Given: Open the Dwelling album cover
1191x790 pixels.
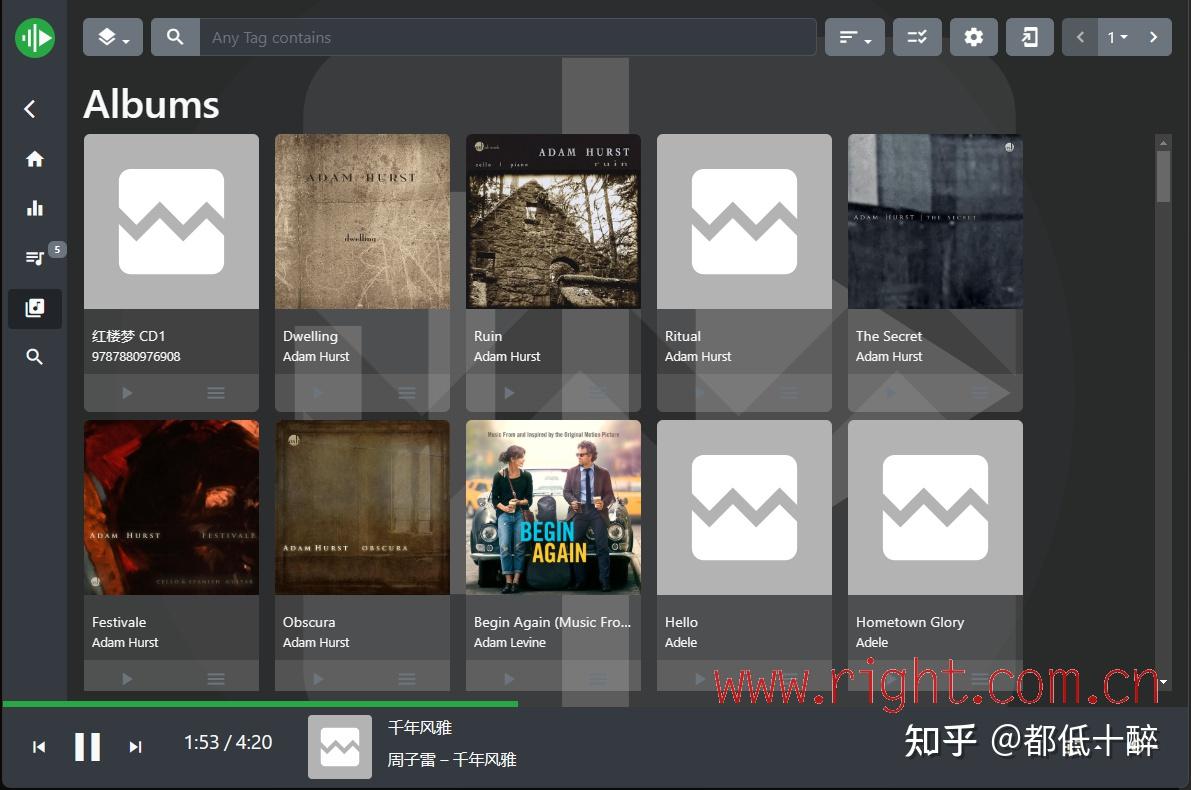Looking at the screenshot, I should (362, 222).
